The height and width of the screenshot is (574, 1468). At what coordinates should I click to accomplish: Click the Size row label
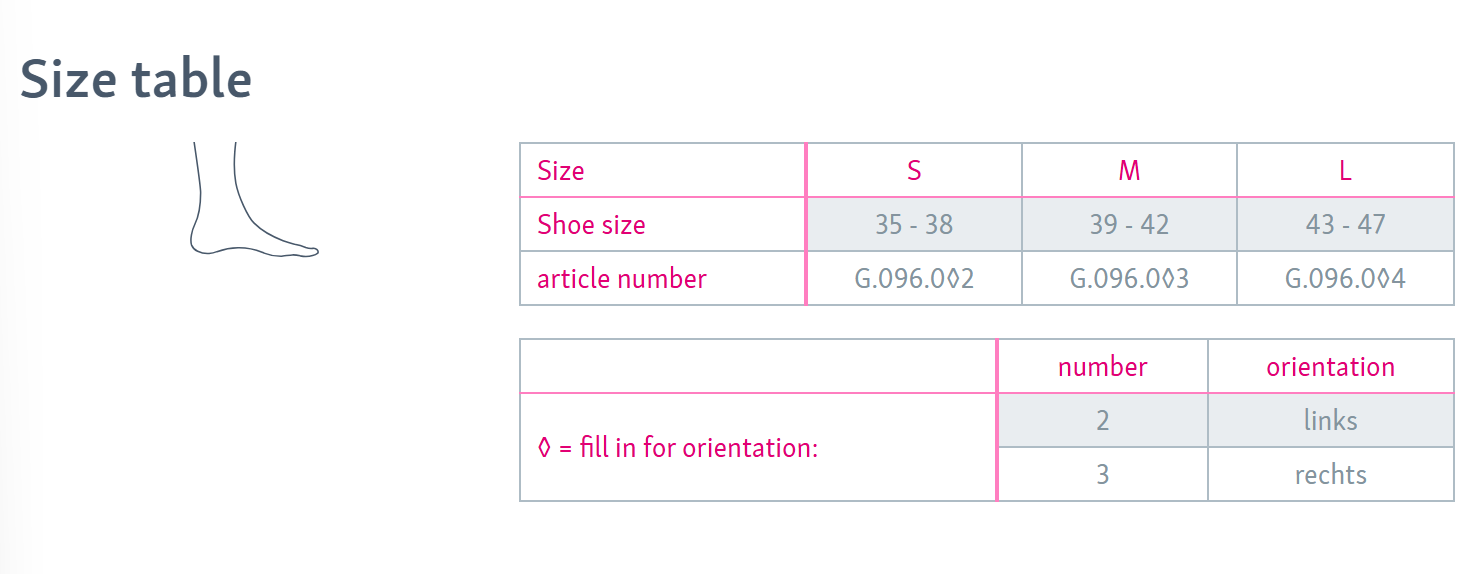(x=561, y=170)
